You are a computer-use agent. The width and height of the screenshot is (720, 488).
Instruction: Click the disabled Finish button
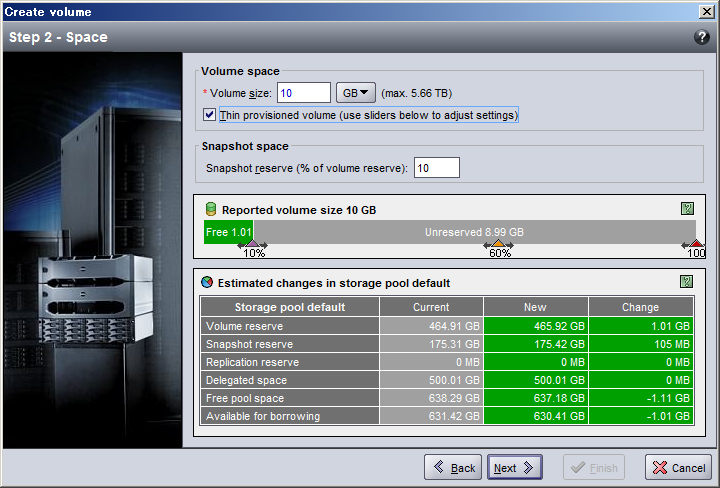(x=594, y=467)
